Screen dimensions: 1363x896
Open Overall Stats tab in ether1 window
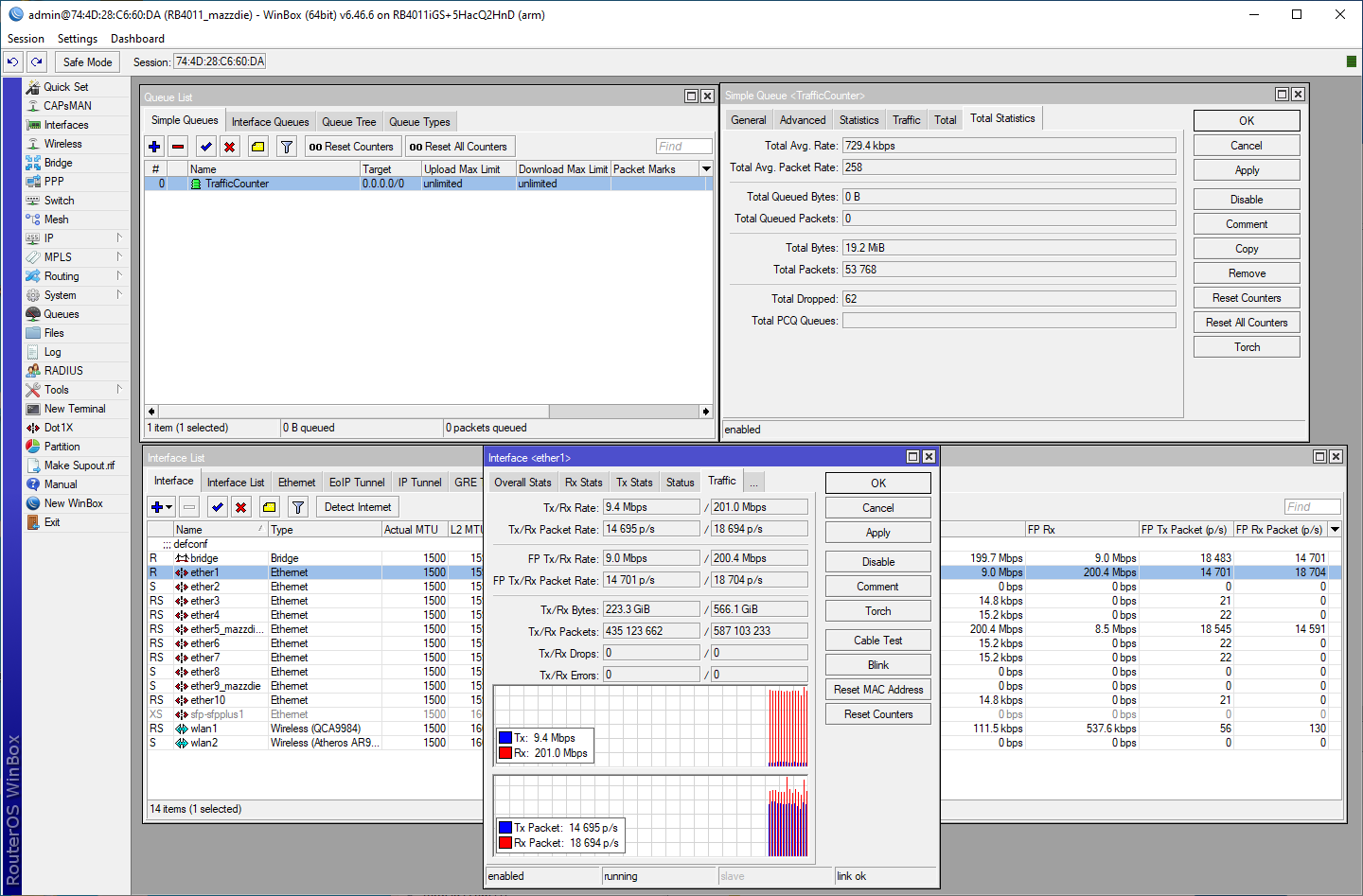point(522,483)
